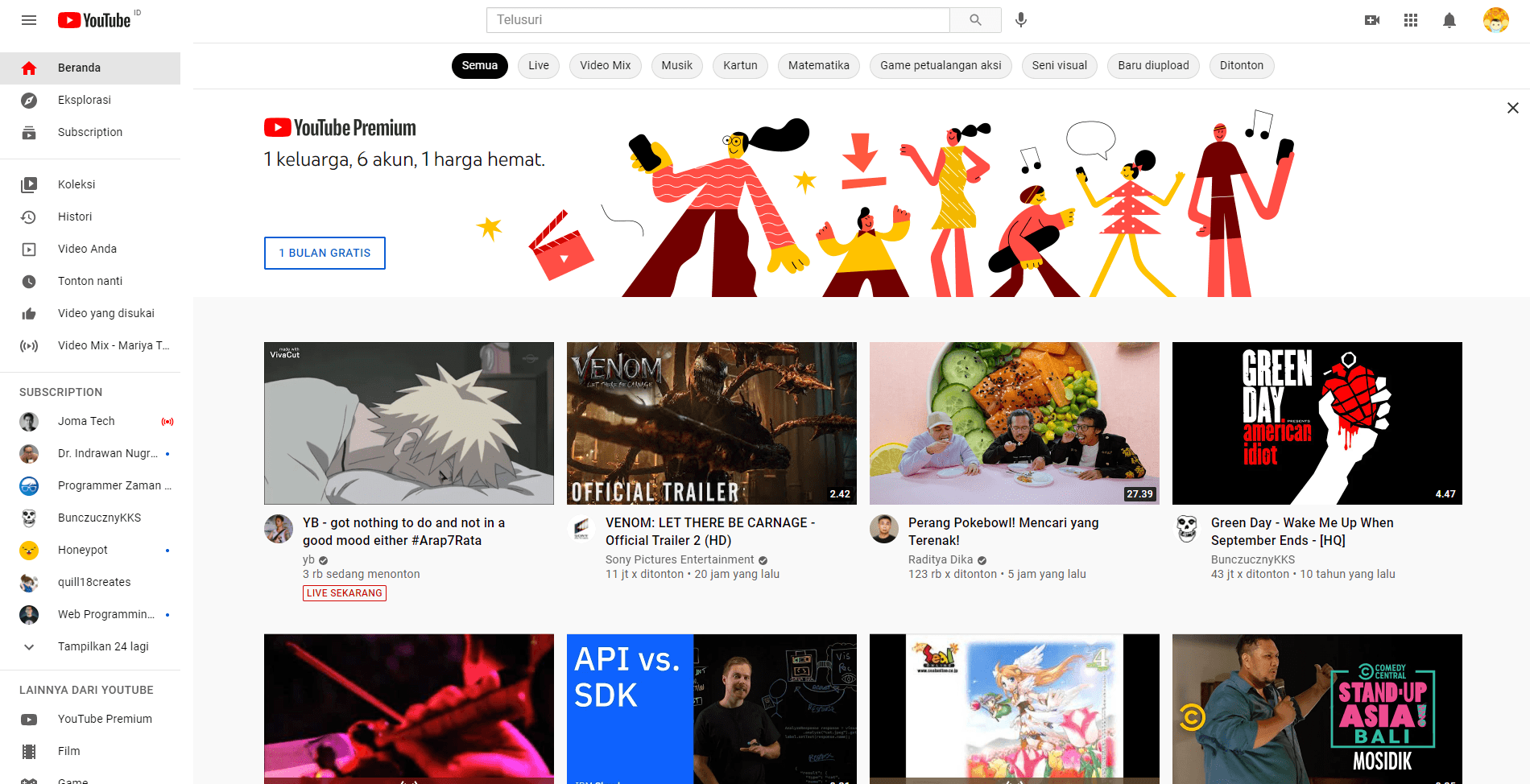The image size is (1530, 784).
Task: Open the hamburger guide menu
Action: pyautogui.click(x=29, y=20)
